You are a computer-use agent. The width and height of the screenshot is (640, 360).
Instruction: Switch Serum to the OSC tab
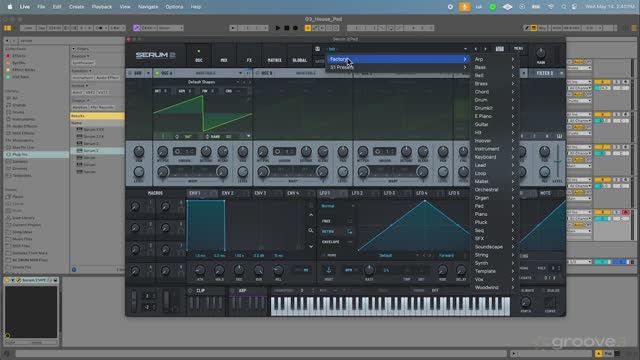tap(199, 57)
